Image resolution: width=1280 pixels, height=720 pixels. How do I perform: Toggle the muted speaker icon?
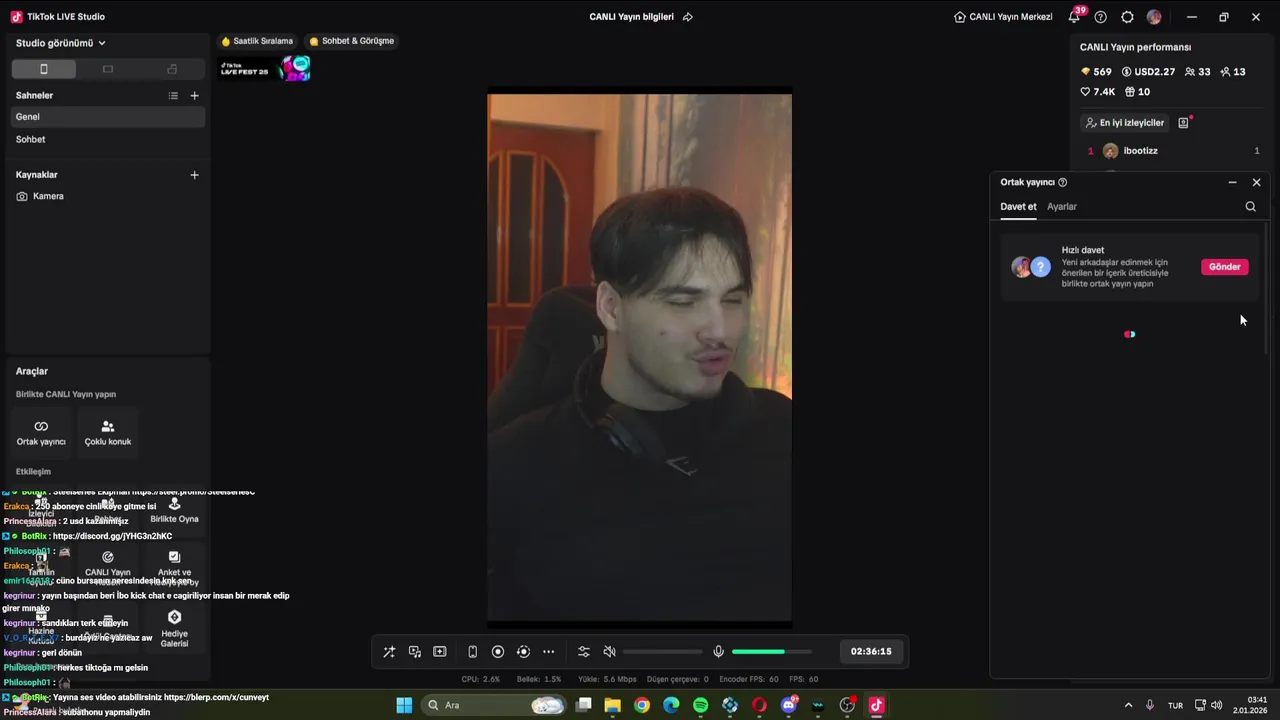pyautogui.click(x=610, y=652)
